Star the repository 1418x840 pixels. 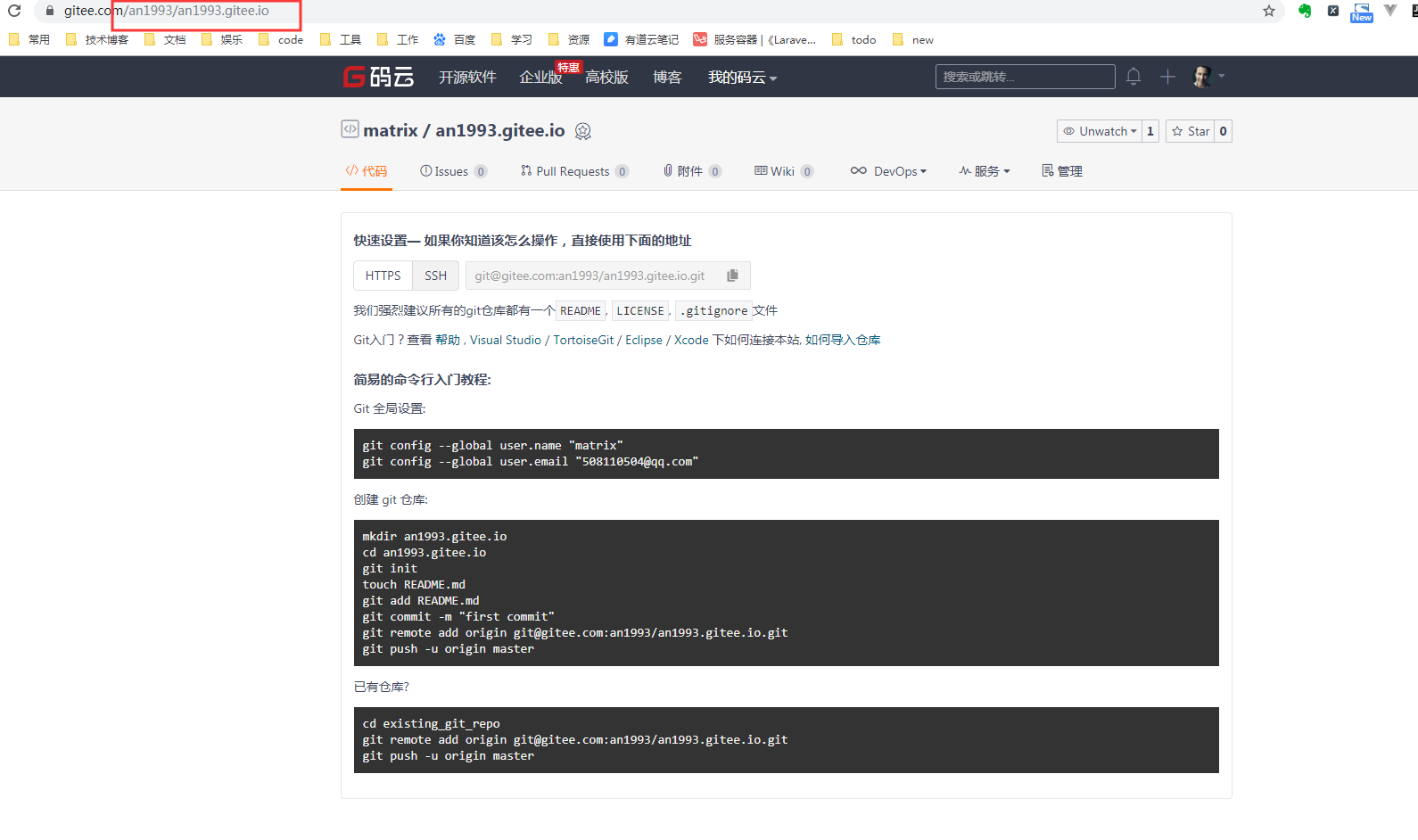(x=1191, y=131)
